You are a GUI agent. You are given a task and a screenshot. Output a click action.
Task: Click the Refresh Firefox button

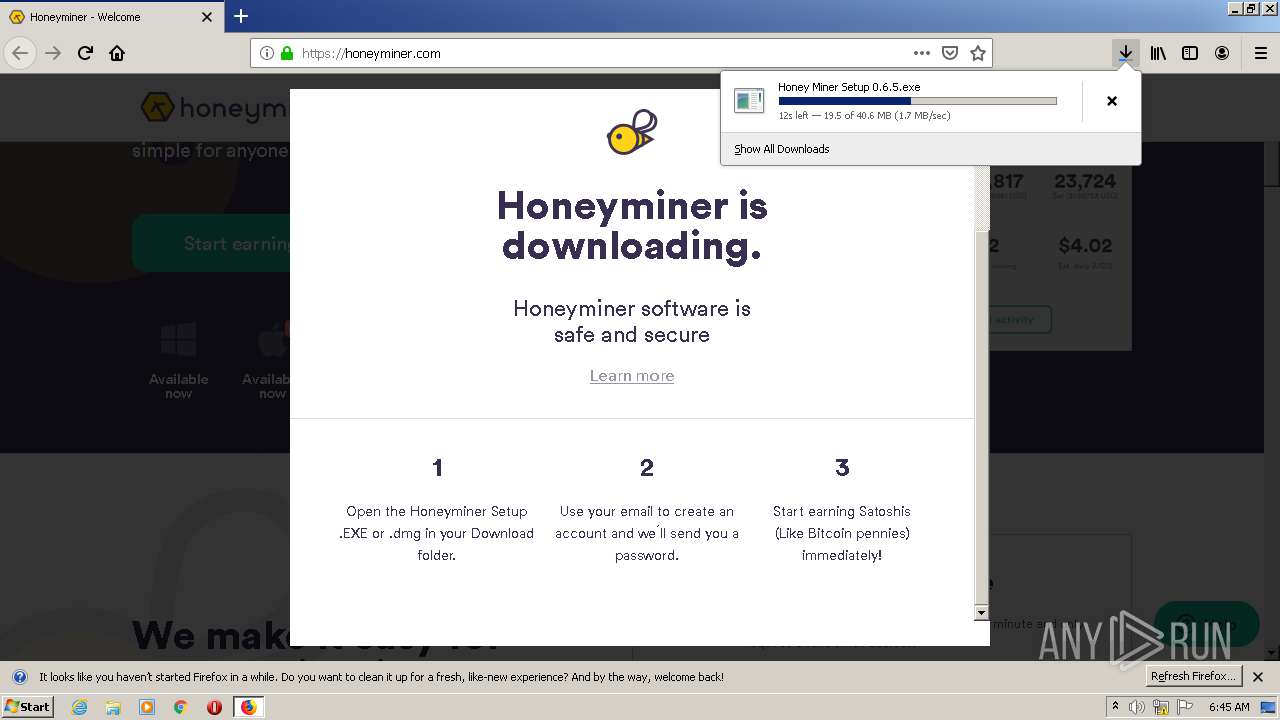click(x=1193, y=677)
